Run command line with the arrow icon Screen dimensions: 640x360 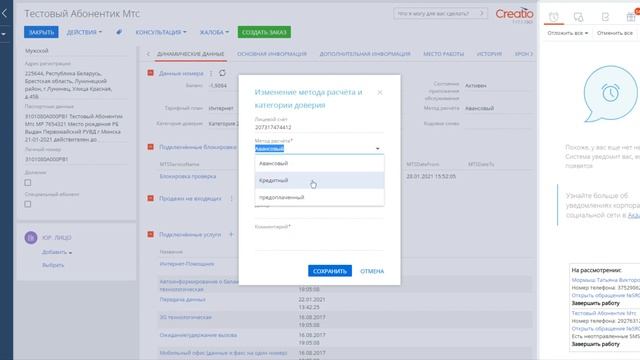[x=482, y=13]
